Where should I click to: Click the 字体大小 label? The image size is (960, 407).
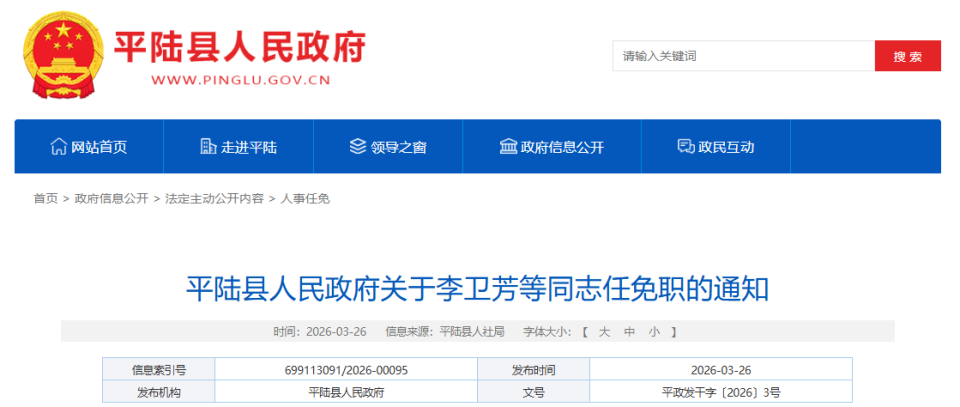coord(547,332)
